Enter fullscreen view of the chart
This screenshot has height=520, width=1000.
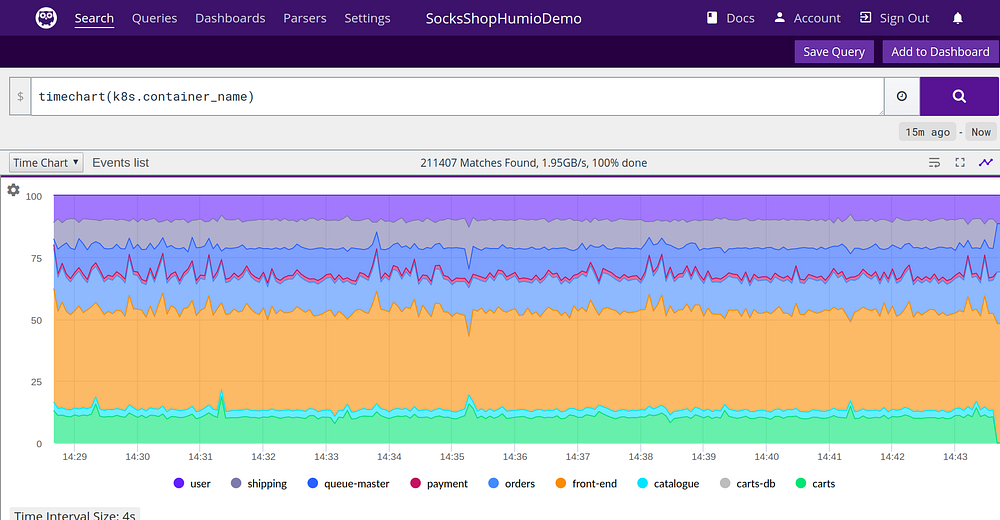960,162
